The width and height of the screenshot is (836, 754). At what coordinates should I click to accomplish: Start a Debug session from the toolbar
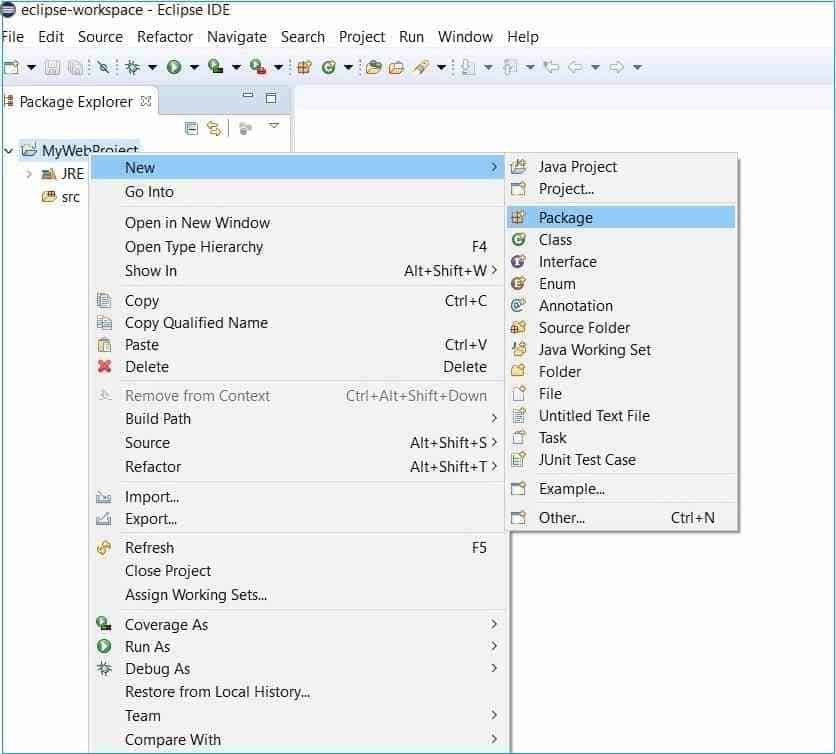(134, 67)
